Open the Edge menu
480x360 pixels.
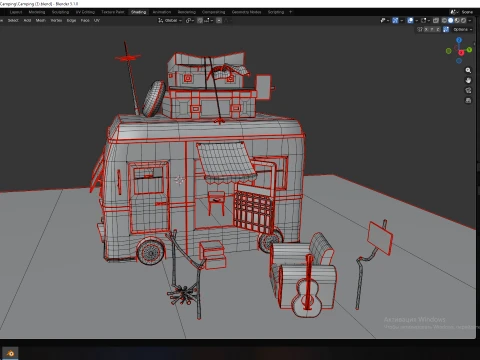71,20
